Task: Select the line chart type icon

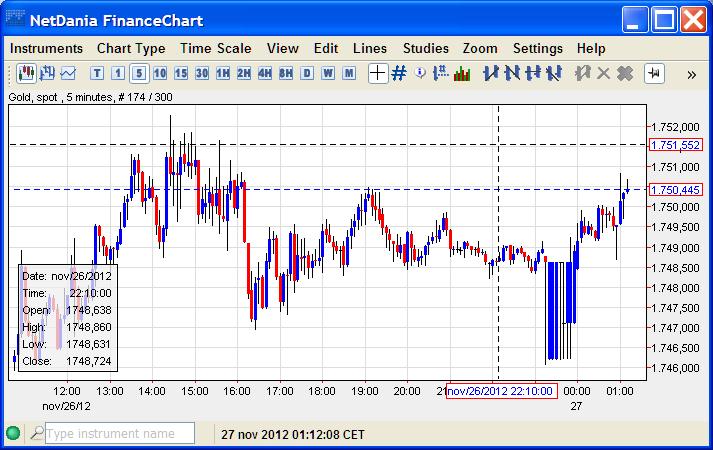Action: 68,73
